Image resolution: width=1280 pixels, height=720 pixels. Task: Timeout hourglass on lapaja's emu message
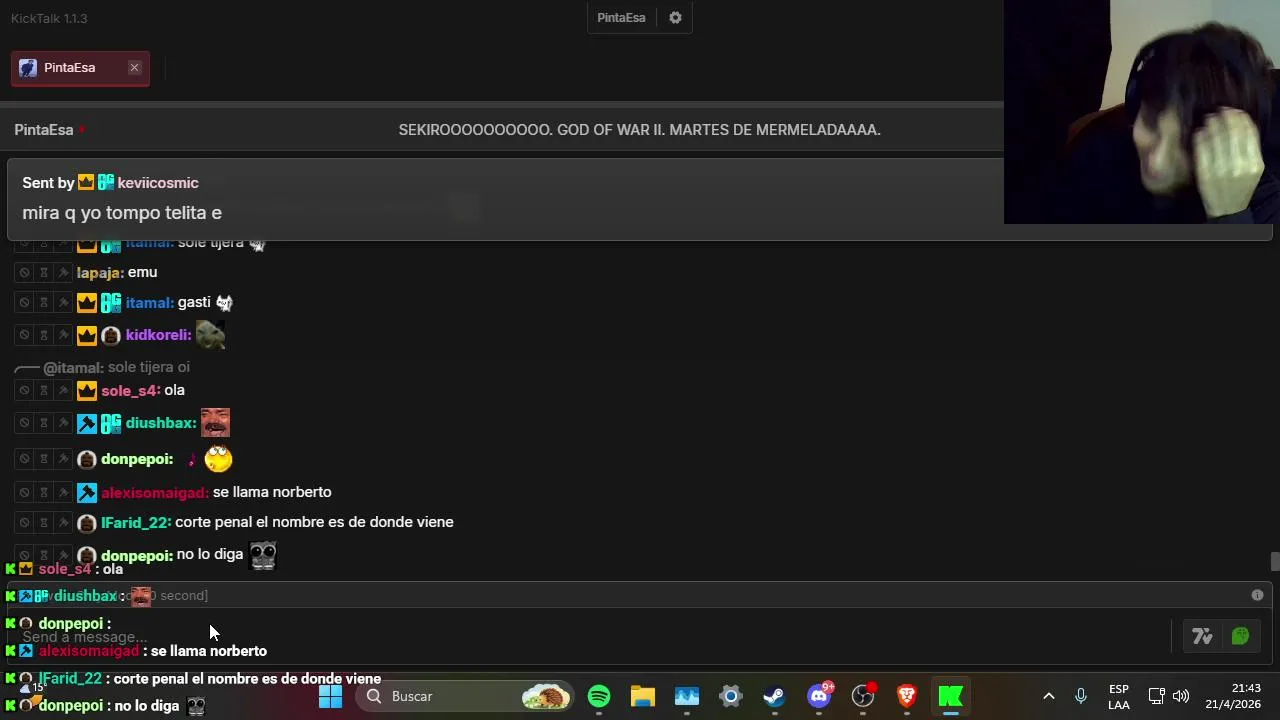point(44,273)
